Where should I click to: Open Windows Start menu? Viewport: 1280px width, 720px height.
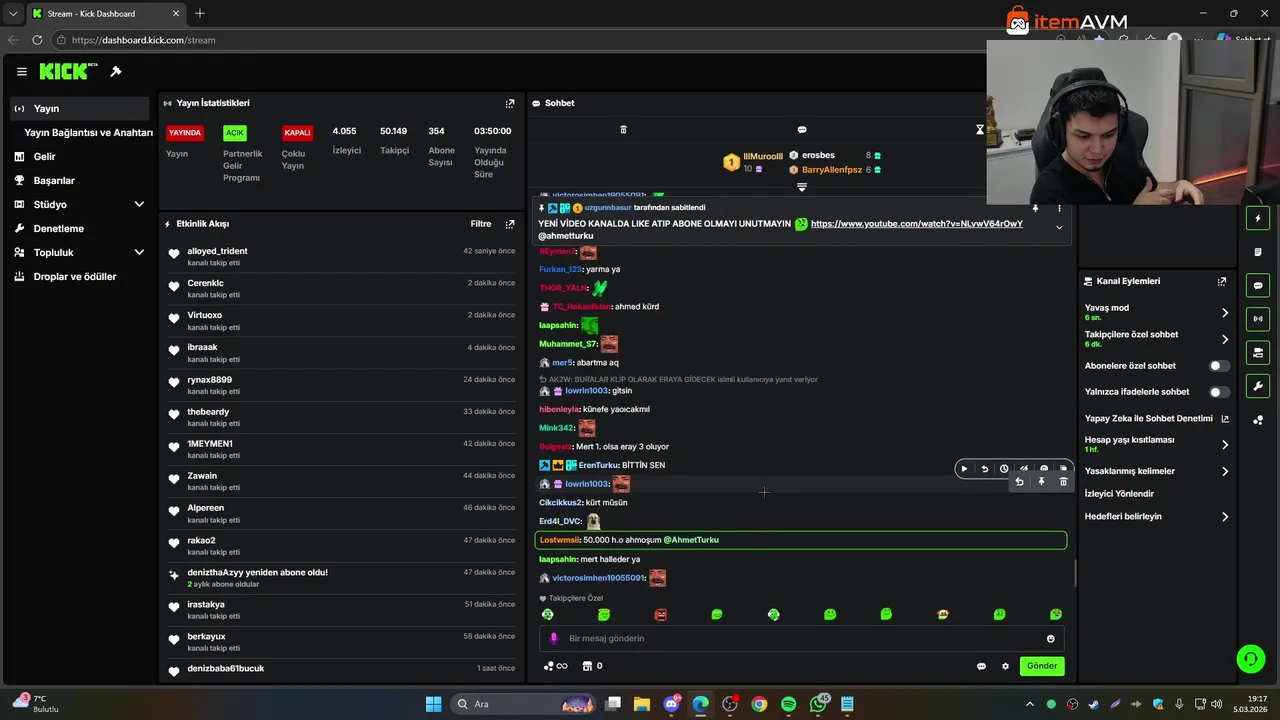click(433, 704)
